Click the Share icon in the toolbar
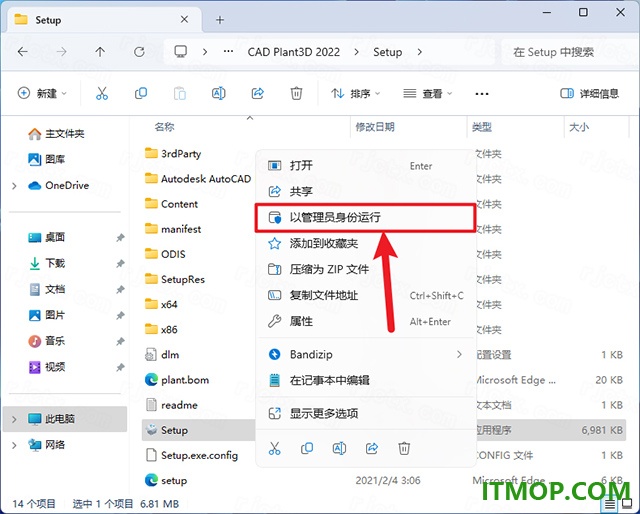The width and height of the screenshot is (640, 514). [258, 93]
